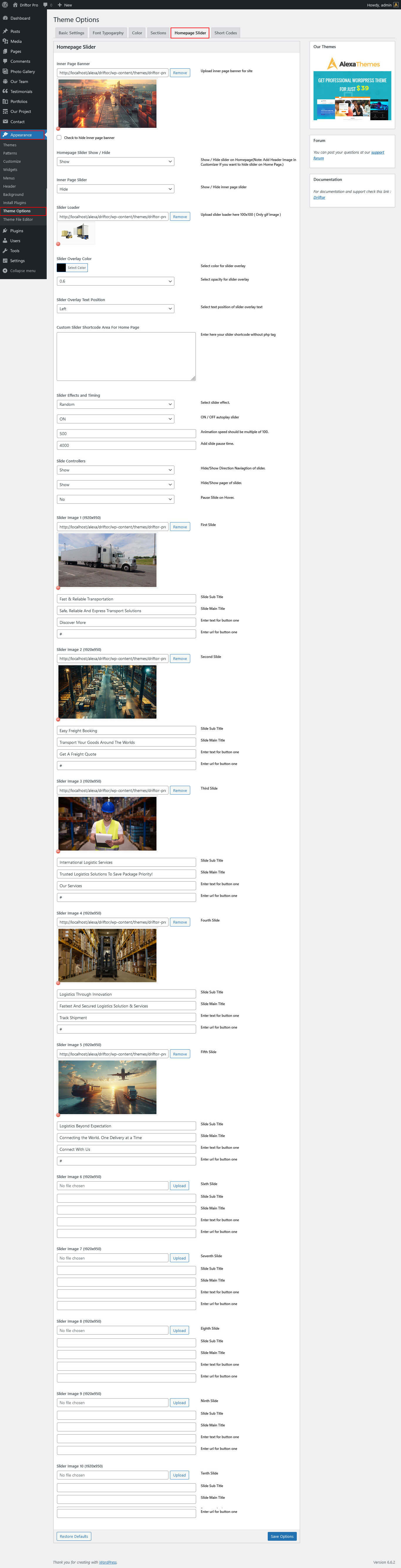Select Our Project icon in sidebar
This screenshot has width=401, height=1568.
pyautogui.click(x=6, y=111)
